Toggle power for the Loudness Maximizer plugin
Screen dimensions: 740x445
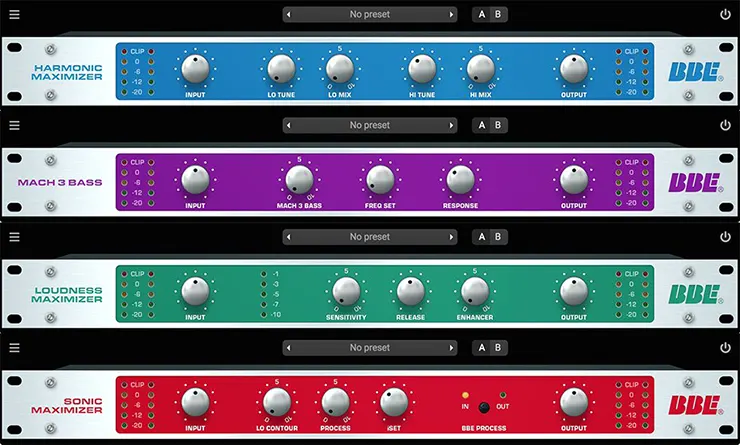click(725, 237)
